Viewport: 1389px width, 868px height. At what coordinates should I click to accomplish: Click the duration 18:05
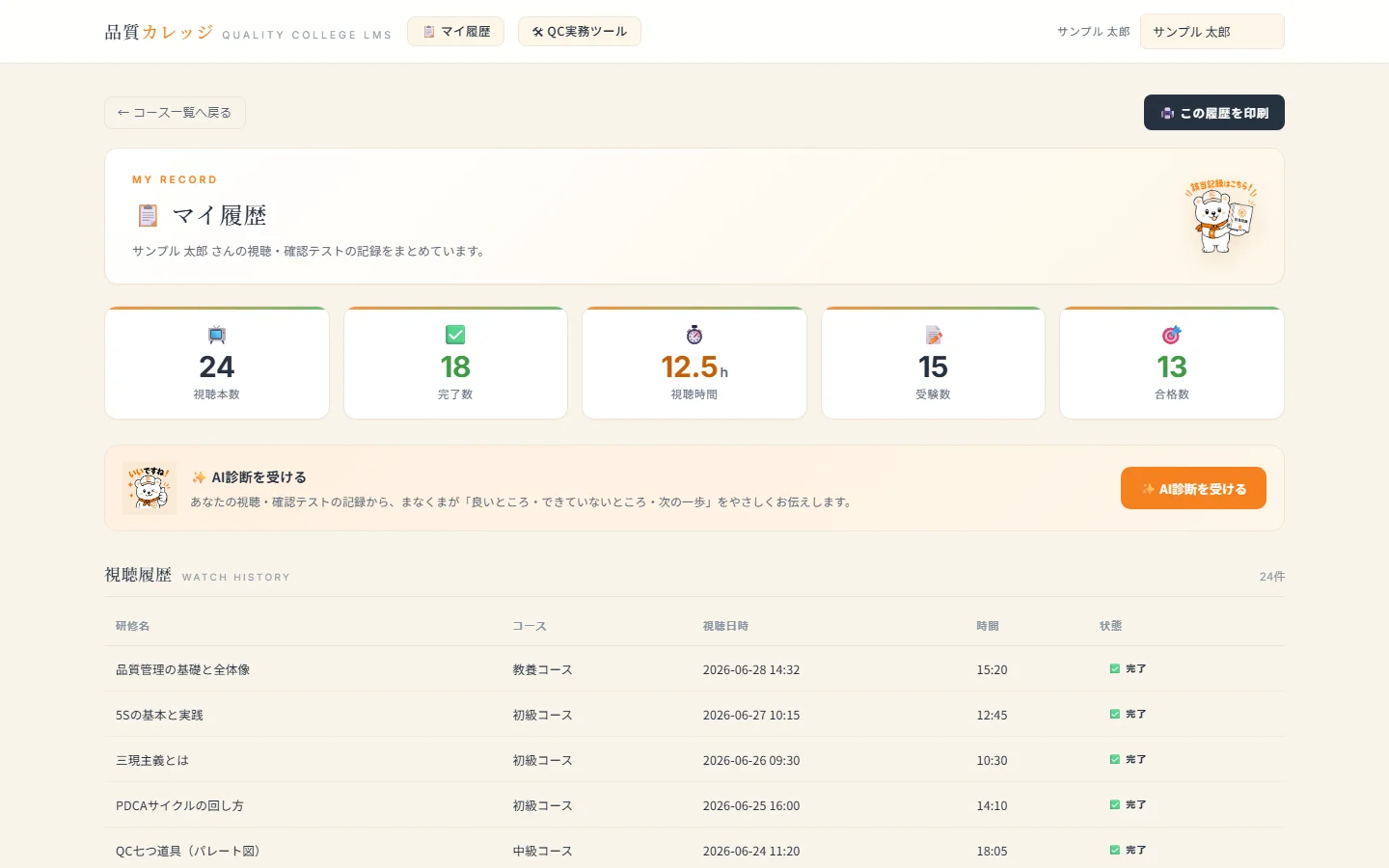coord(992,851)
